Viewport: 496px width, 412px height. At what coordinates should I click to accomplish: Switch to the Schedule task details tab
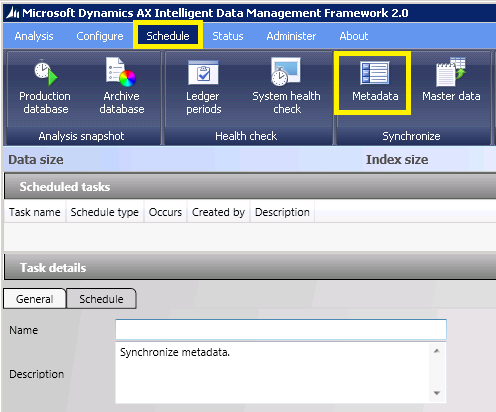[101, 299]
